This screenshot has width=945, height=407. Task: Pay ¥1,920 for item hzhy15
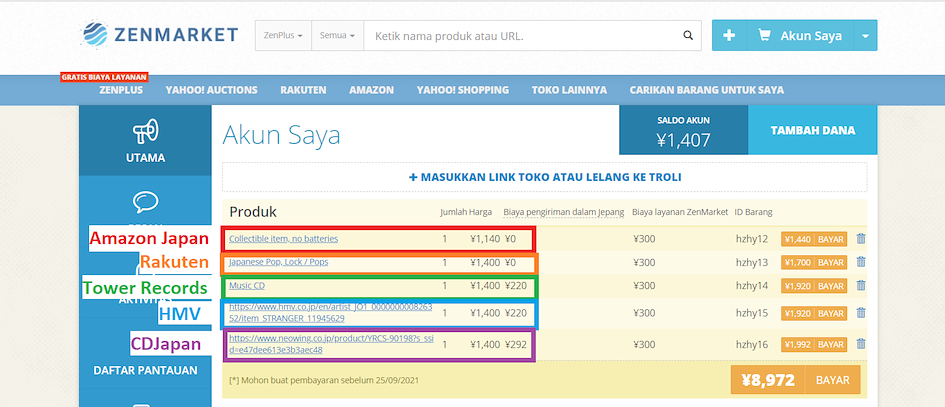[x=814, y=313]
